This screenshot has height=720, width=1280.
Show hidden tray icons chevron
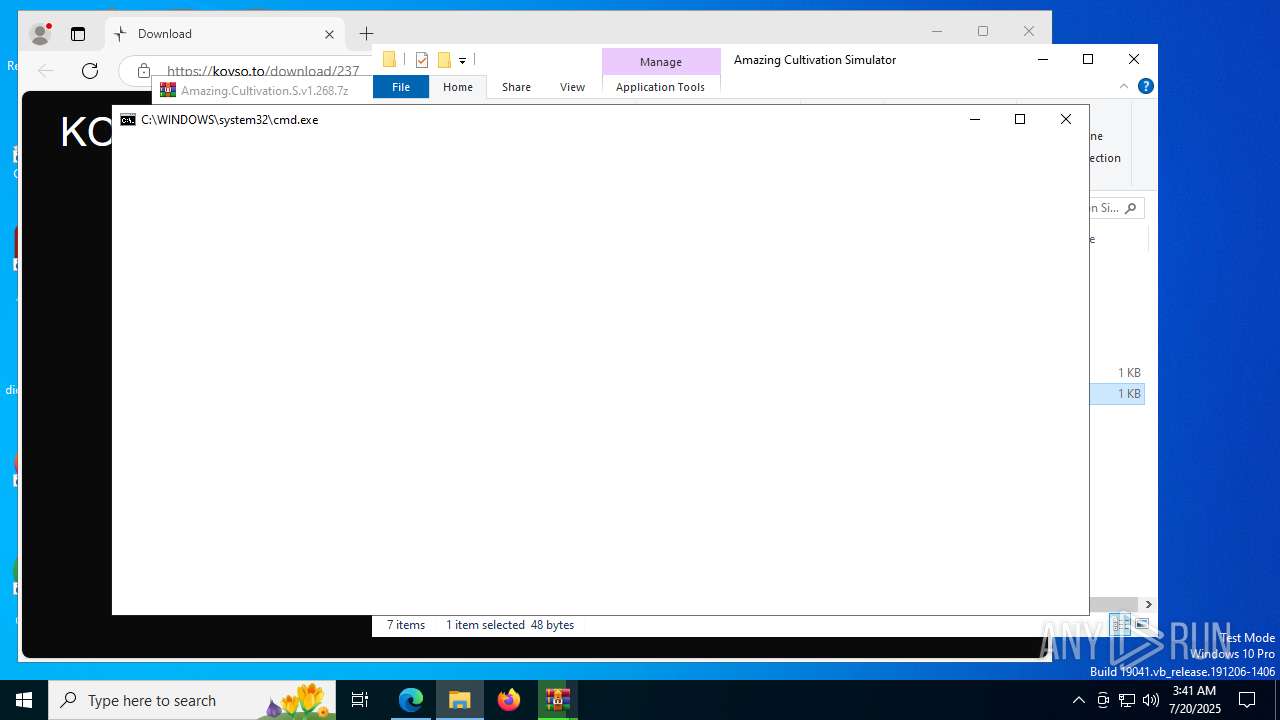tap(1078, 700)
